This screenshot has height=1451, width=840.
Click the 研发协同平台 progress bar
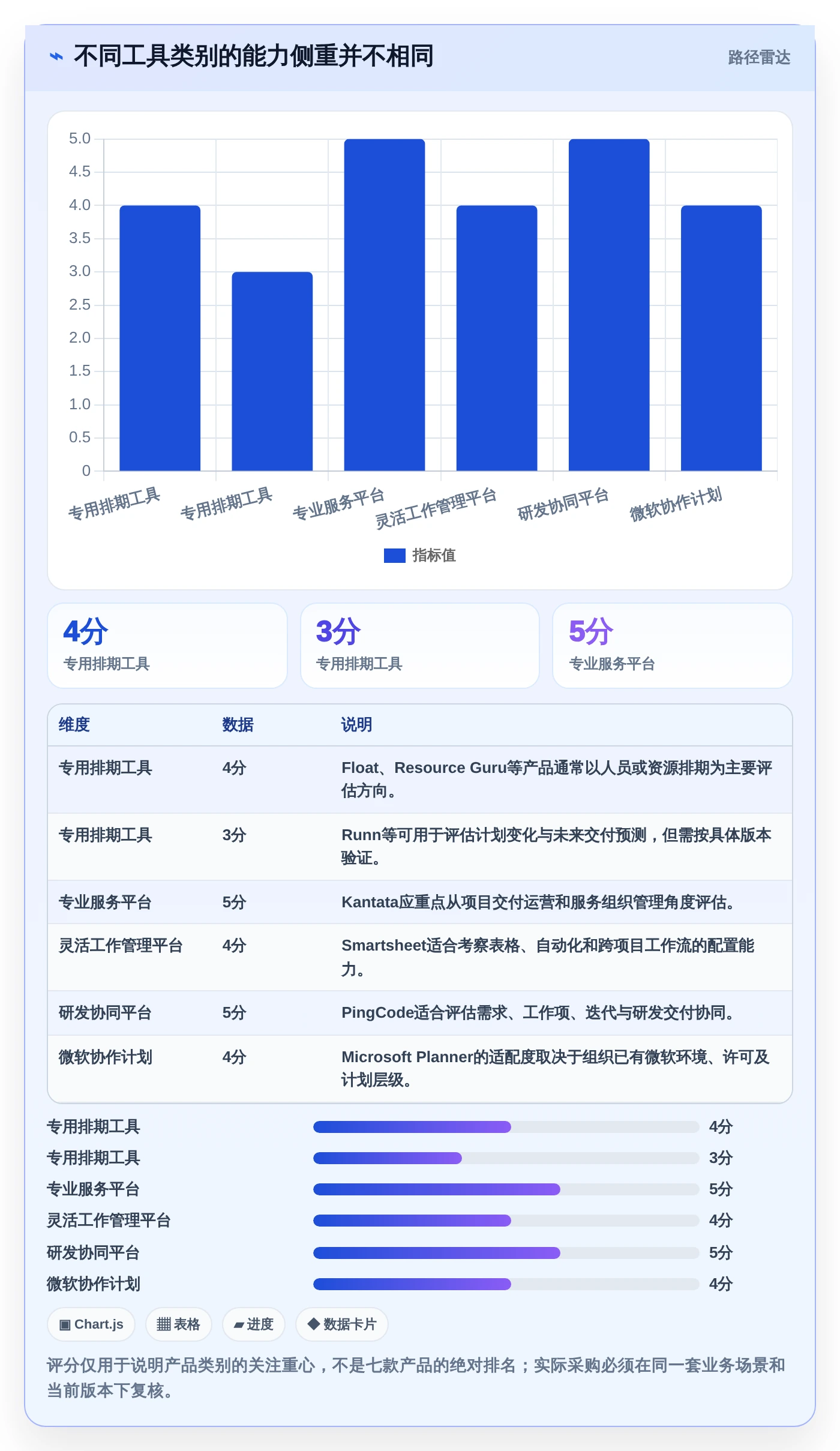click(x=506, y=1253)
